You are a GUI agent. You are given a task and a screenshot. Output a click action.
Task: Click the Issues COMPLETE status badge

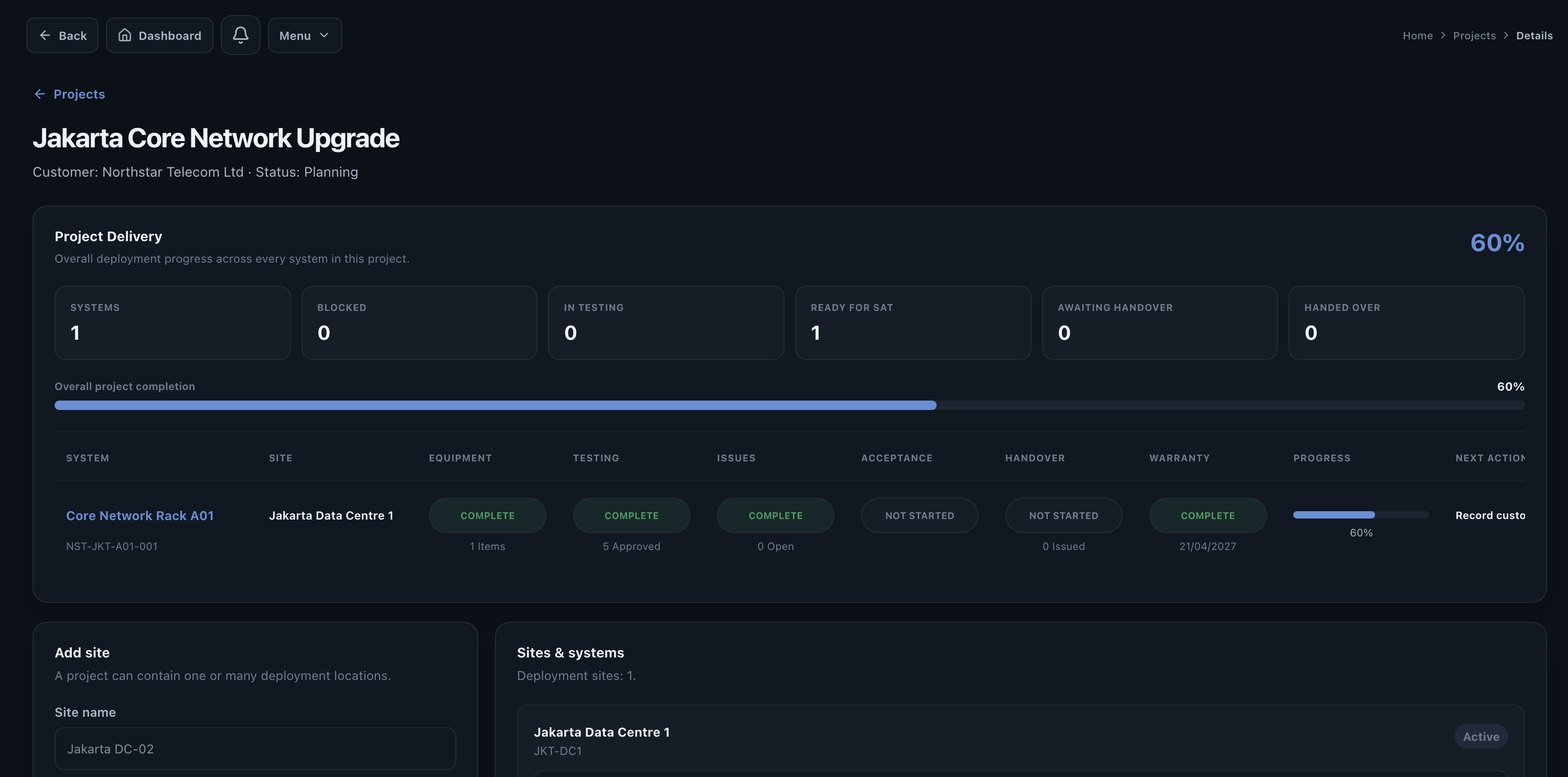click(776, 515)
